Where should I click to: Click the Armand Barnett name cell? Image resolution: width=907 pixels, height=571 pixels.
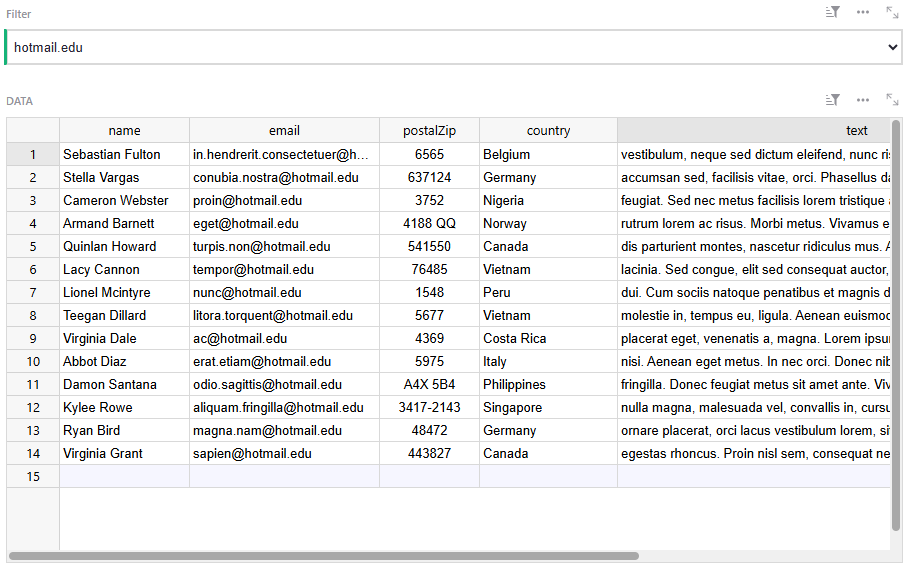pyautogui.click(x=124, y=223)
